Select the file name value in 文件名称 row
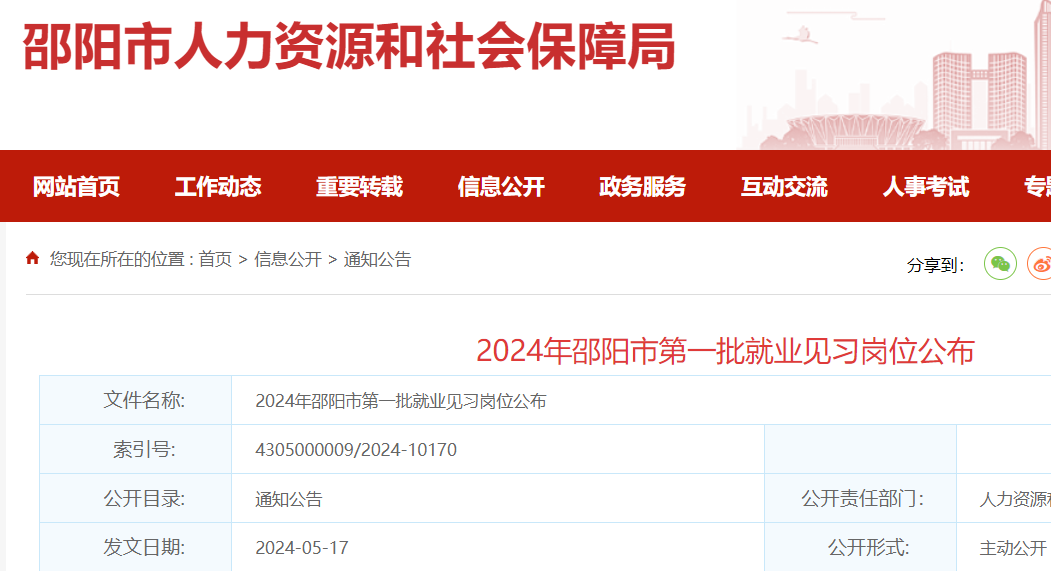The image size is (1051, 571). point(401,401)
